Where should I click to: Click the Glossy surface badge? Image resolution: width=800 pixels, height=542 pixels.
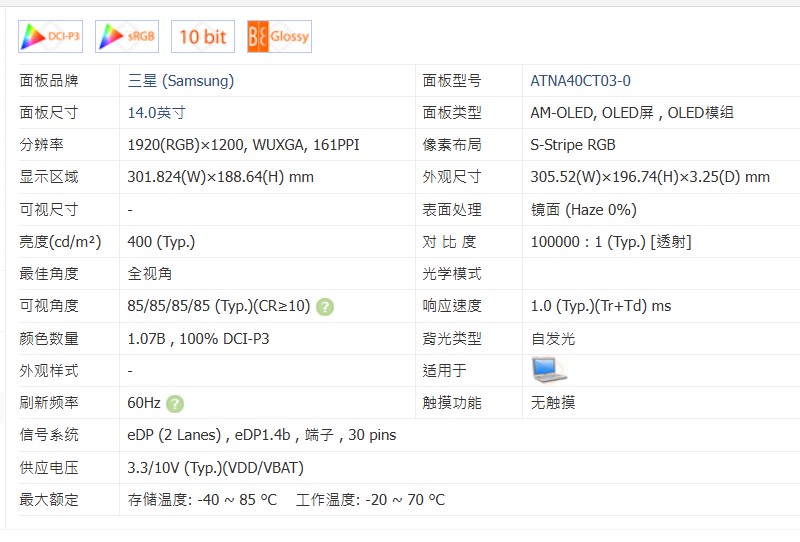tap(279, 36)
